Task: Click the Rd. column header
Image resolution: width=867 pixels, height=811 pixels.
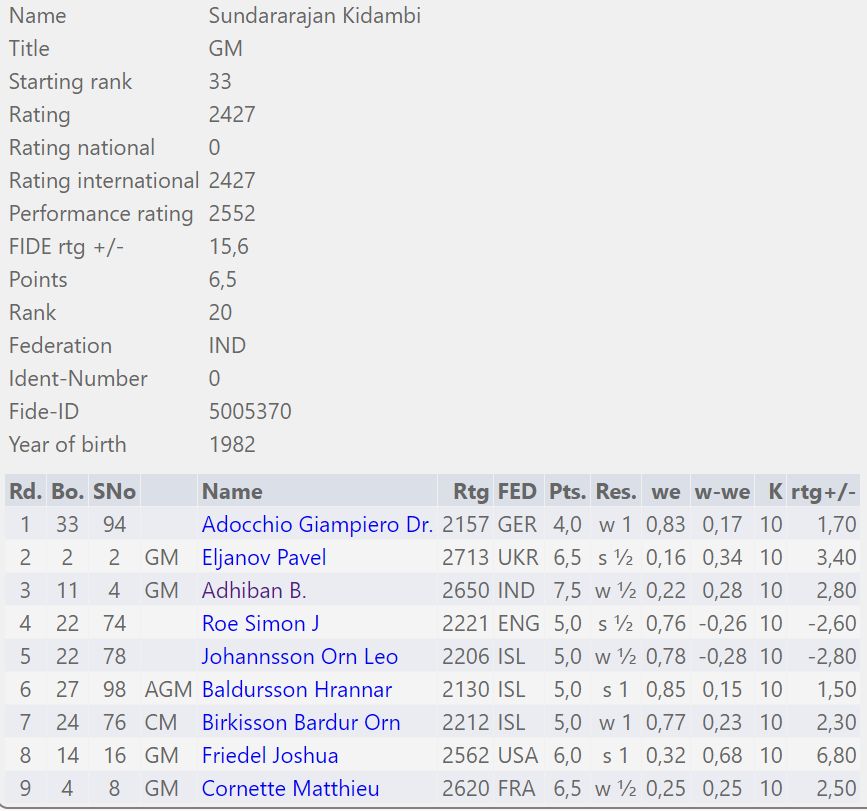Action: click(x=25, y=491)
